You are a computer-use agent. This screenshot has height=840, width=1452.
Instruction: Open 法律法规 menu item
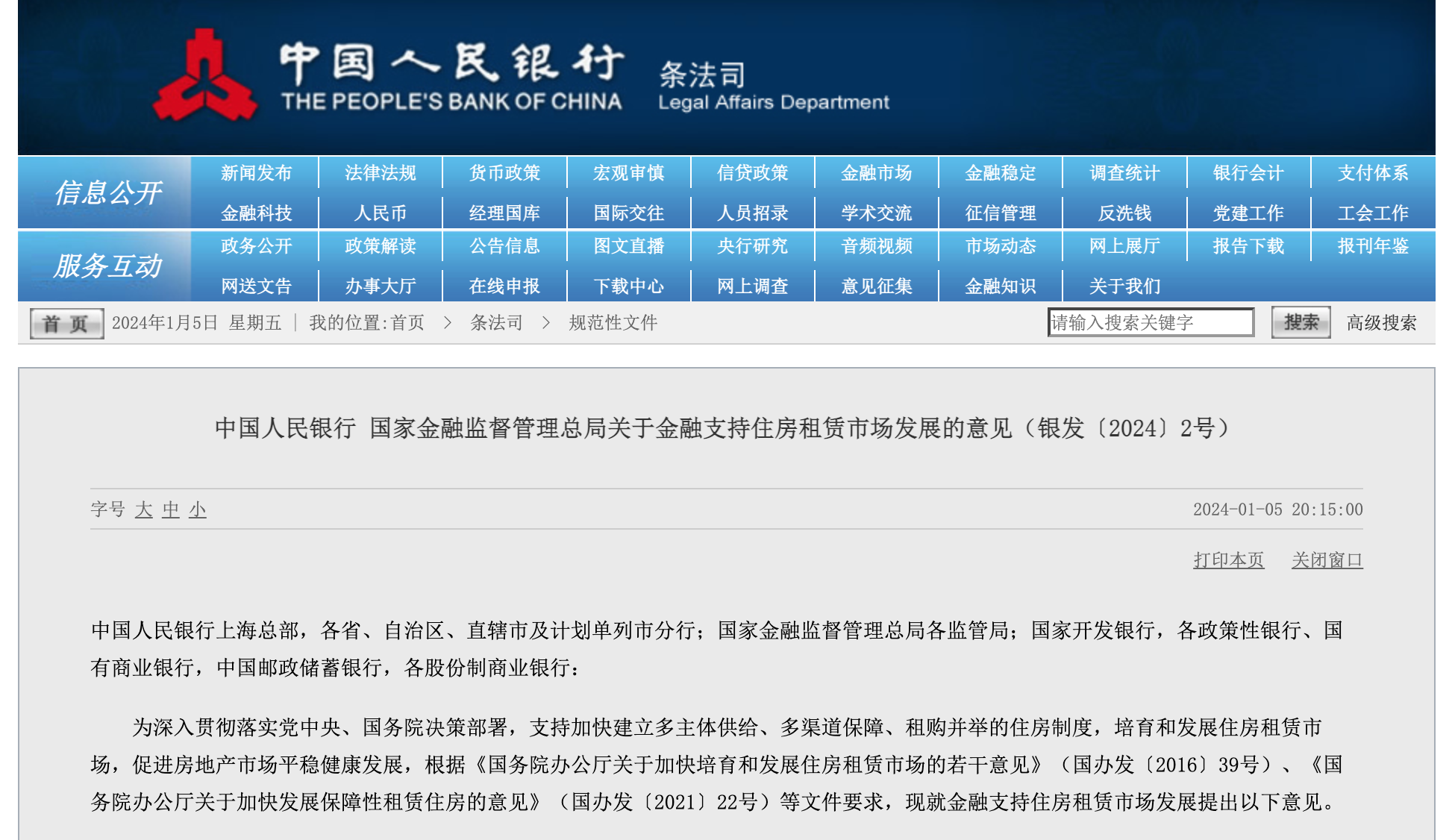coord(380,173)
